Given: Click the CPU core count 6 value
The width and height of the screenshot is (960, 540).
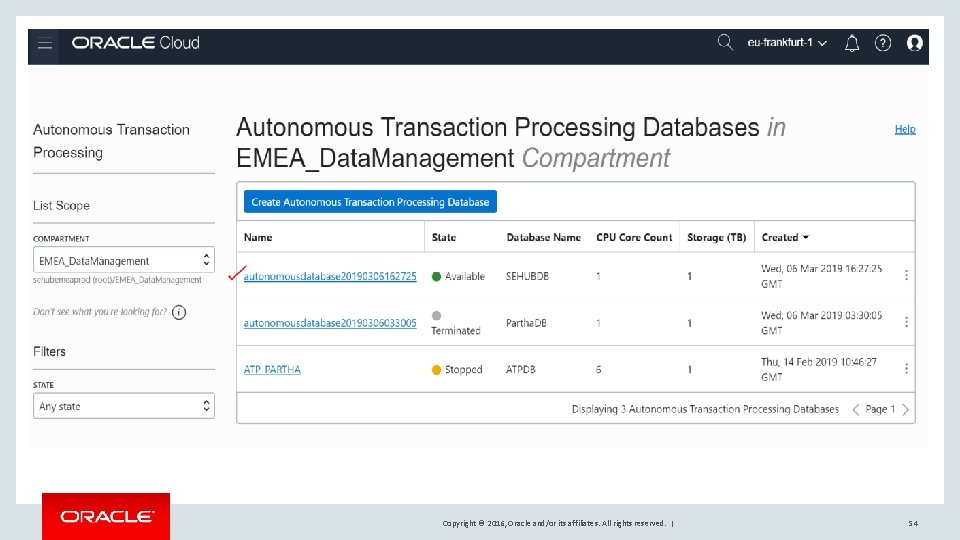Looking at the screenshot, I should pos(598,369).
